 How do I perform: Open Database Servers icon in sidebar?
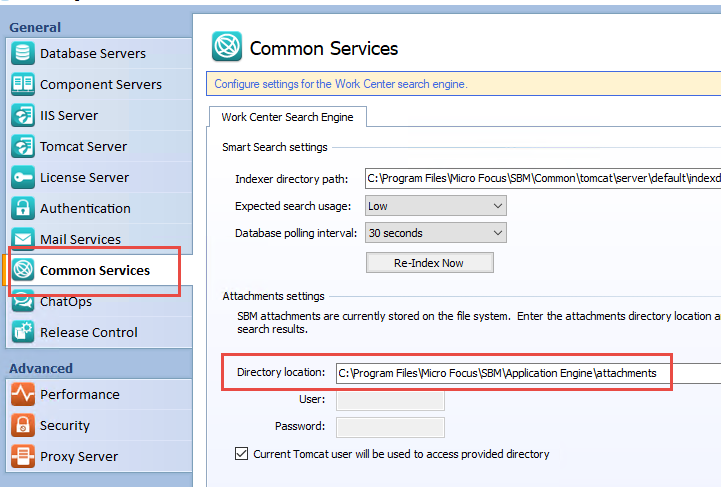coord(23,53)
